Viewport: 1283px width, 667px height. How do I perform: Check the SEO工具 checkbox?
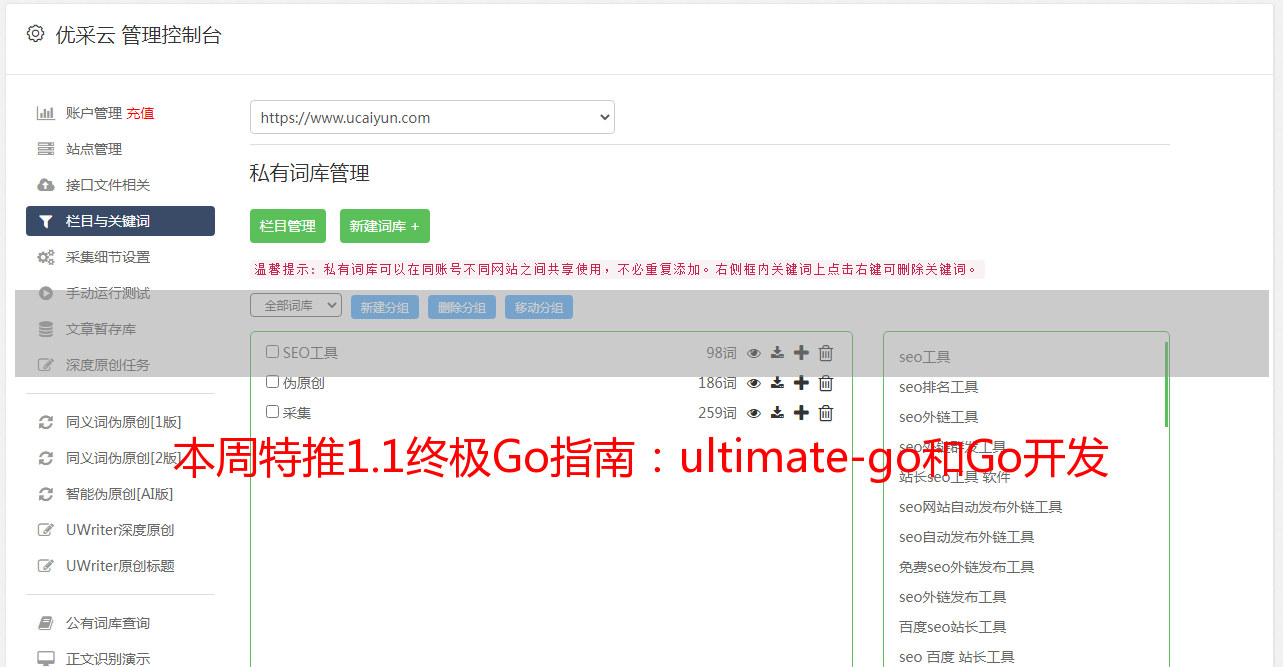(272, 352)
